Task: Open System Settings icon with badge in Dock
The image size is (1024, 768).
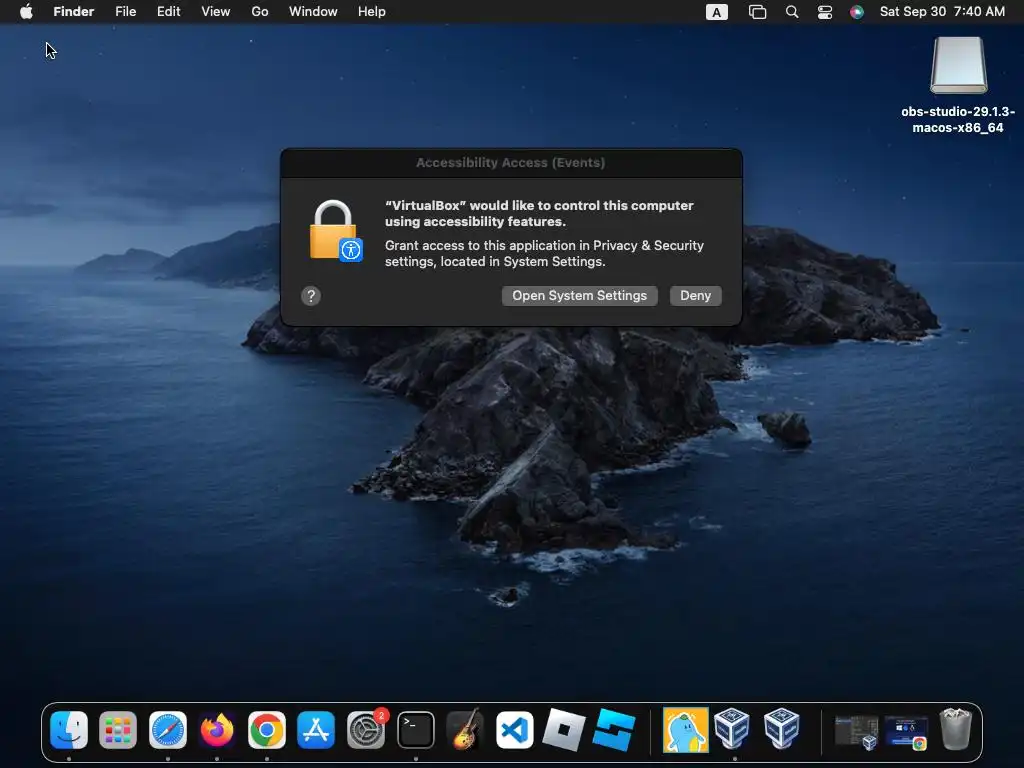Action: [x=366, y=728]
